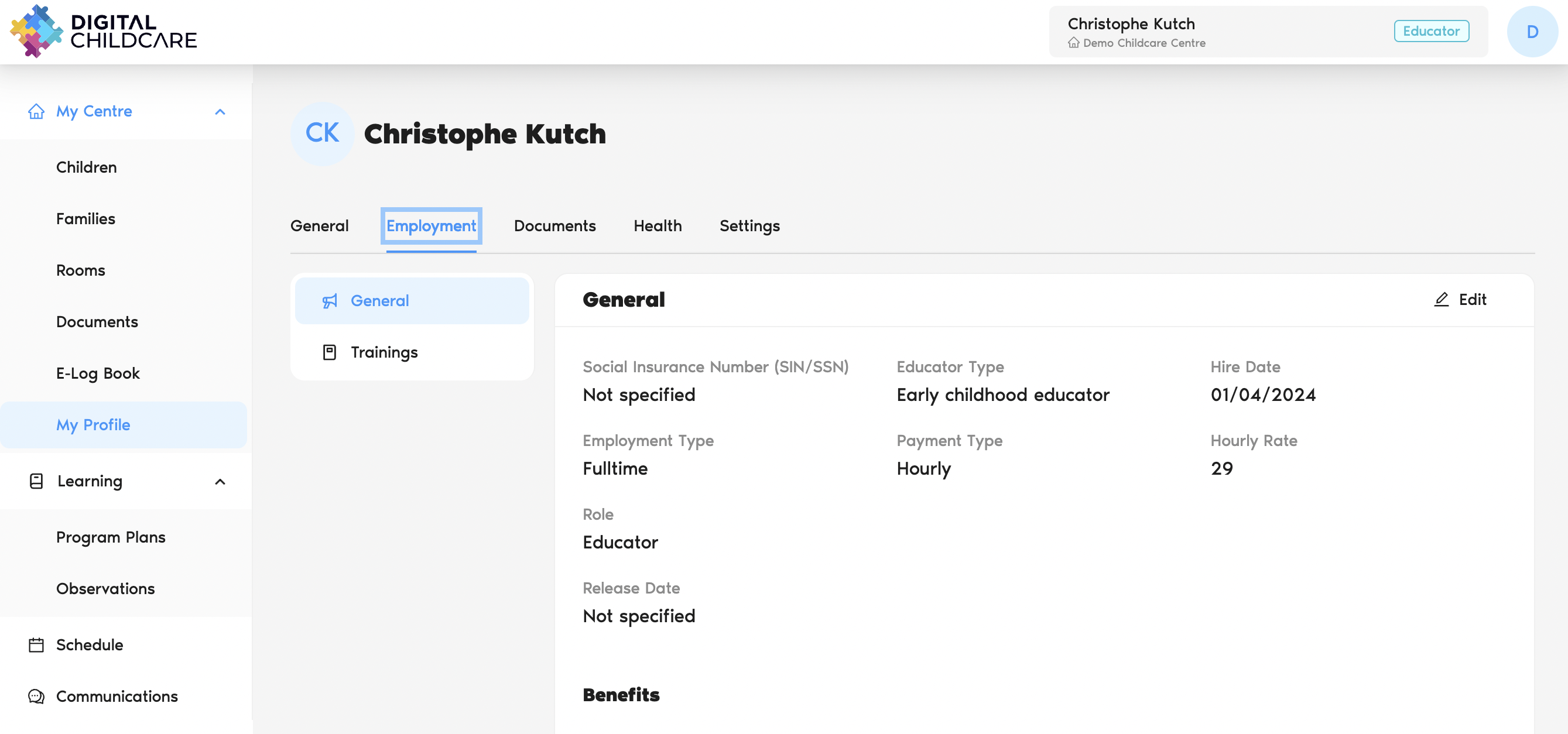This screenshot has width=1568, height=734.
Task: Switch to the Documents profile tab
Action: pyautogui.click(x=554, y=226)
